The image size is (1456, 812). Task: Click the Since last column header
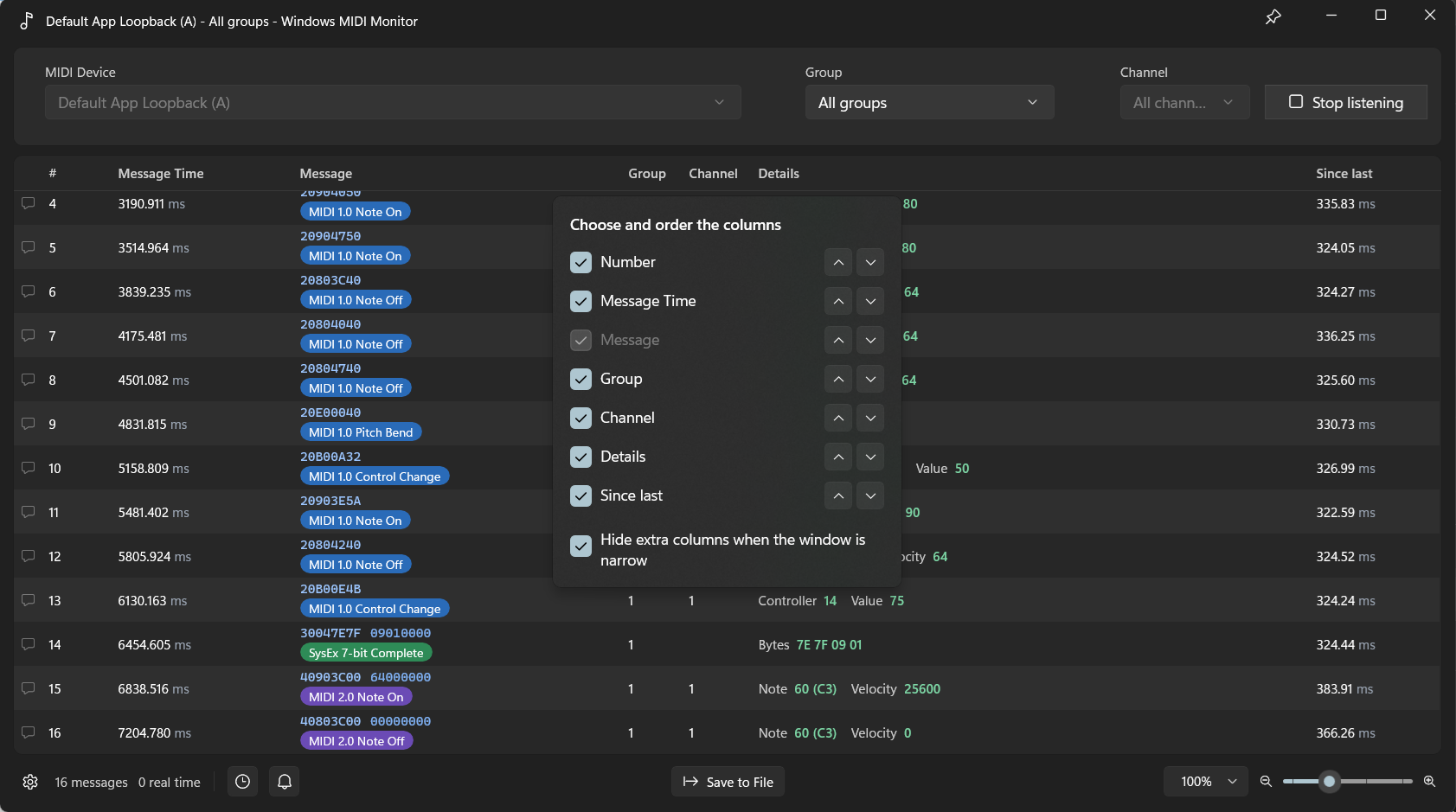pyautogui.click(x=1344, y=174)
